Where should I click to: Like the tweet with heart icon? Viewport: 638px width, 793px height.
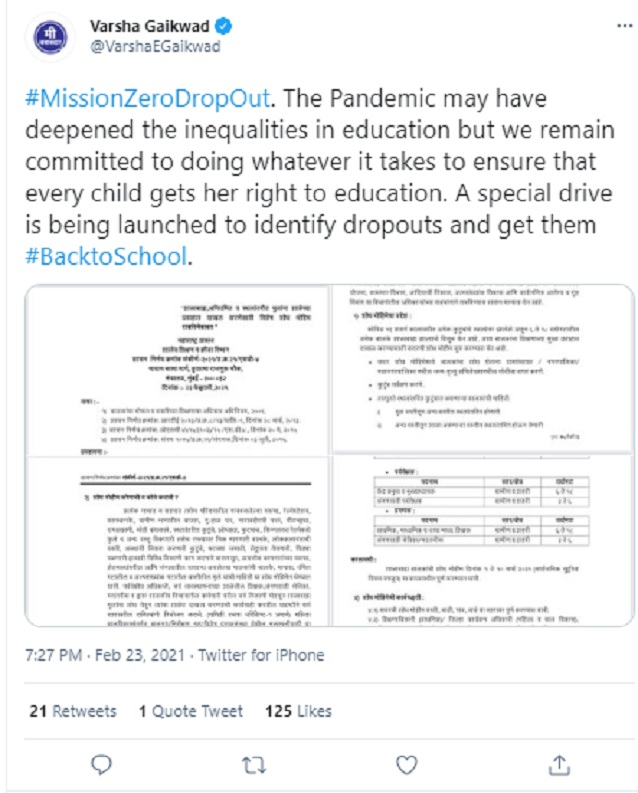(406, 764)
